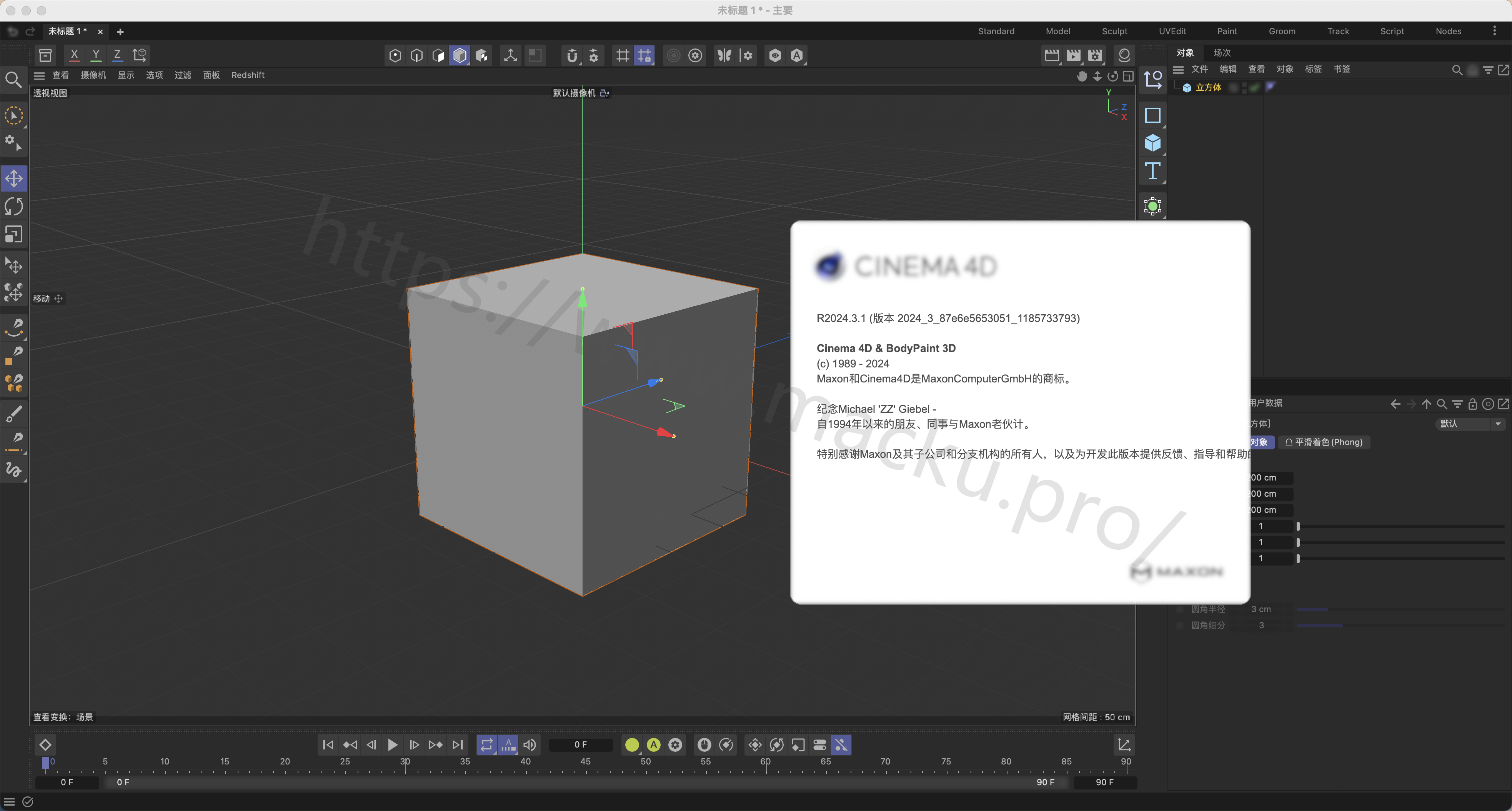Adjust the 圆角半径 slider
This screenshot has width=1512, height=811.
coord(1400,609)
